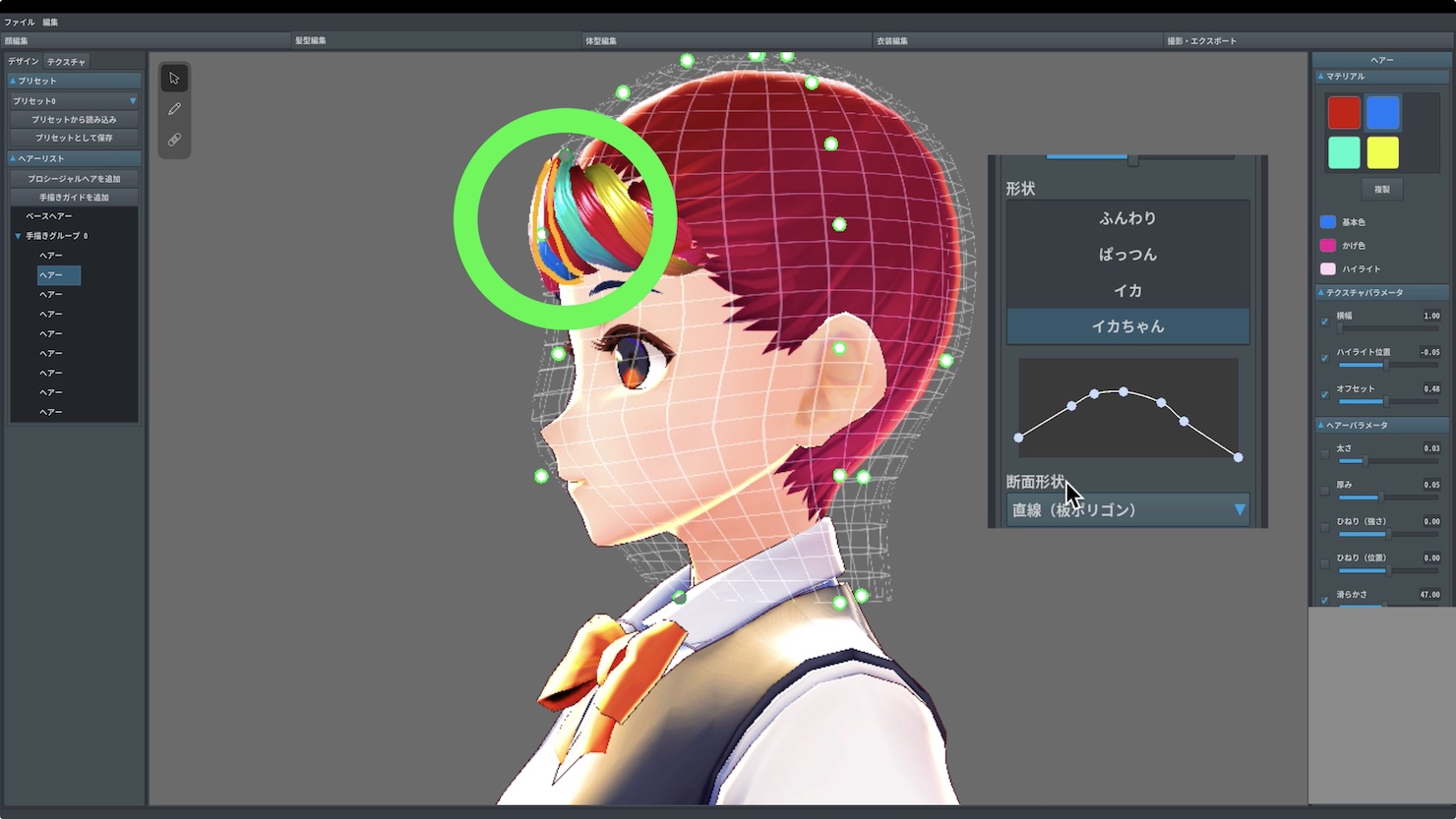
Task: Collapse the マテリアル section
Action: 1381,77
